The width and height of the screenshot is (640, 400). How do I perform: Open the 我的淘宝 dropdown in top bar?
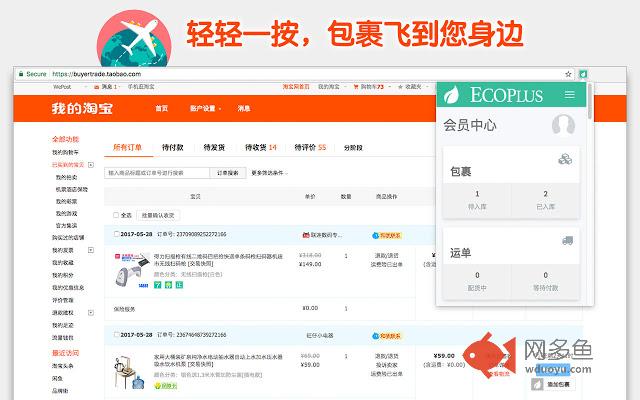point(331,87)
